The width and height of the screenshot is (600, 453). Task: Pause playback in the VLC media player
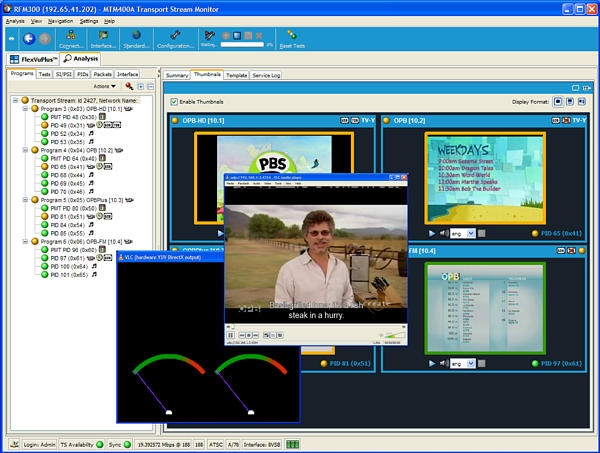point(230,335)
